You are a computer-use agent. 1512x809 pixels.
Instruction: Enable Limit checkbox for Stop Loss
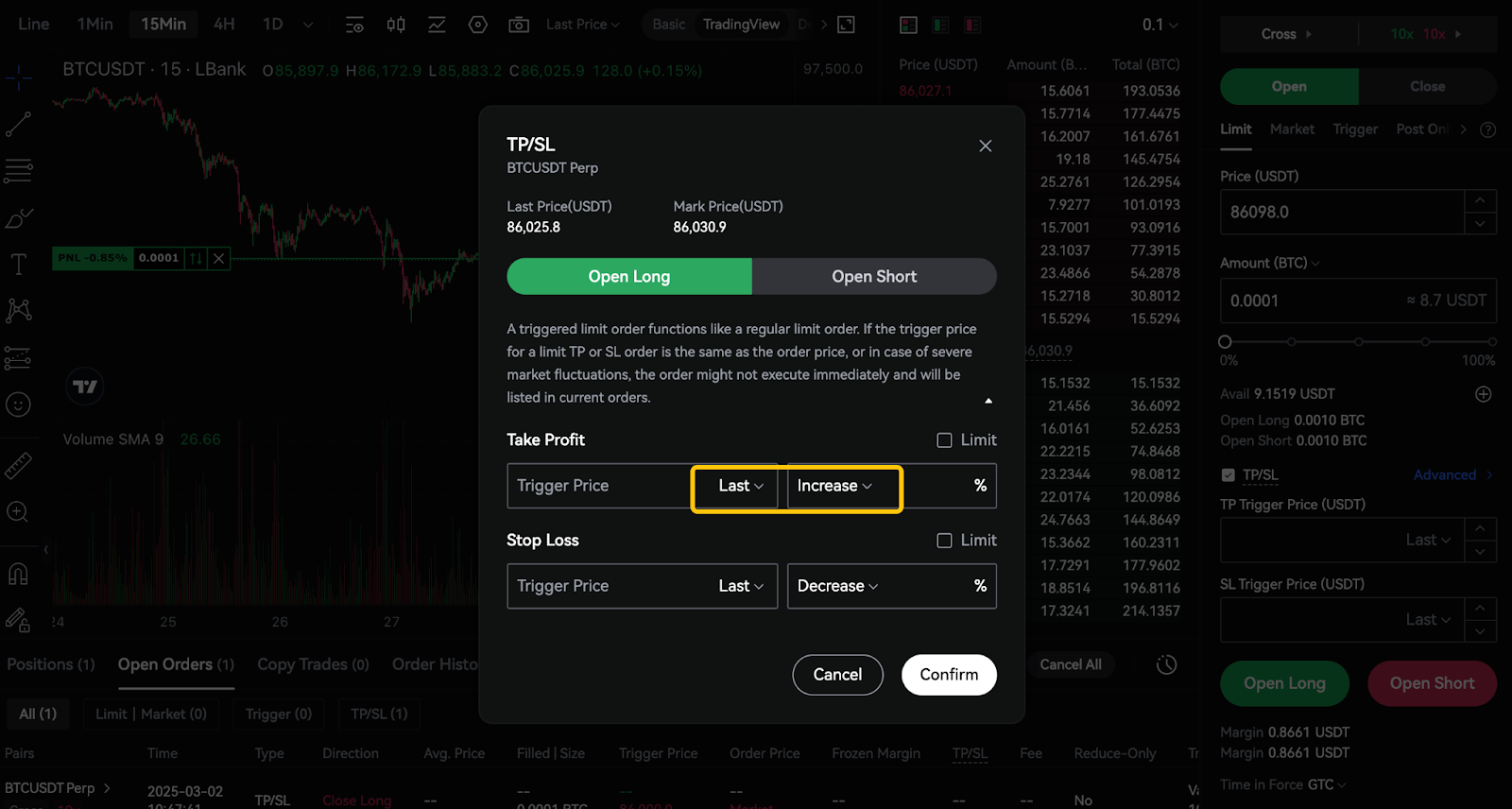click(x=944, y=541)
